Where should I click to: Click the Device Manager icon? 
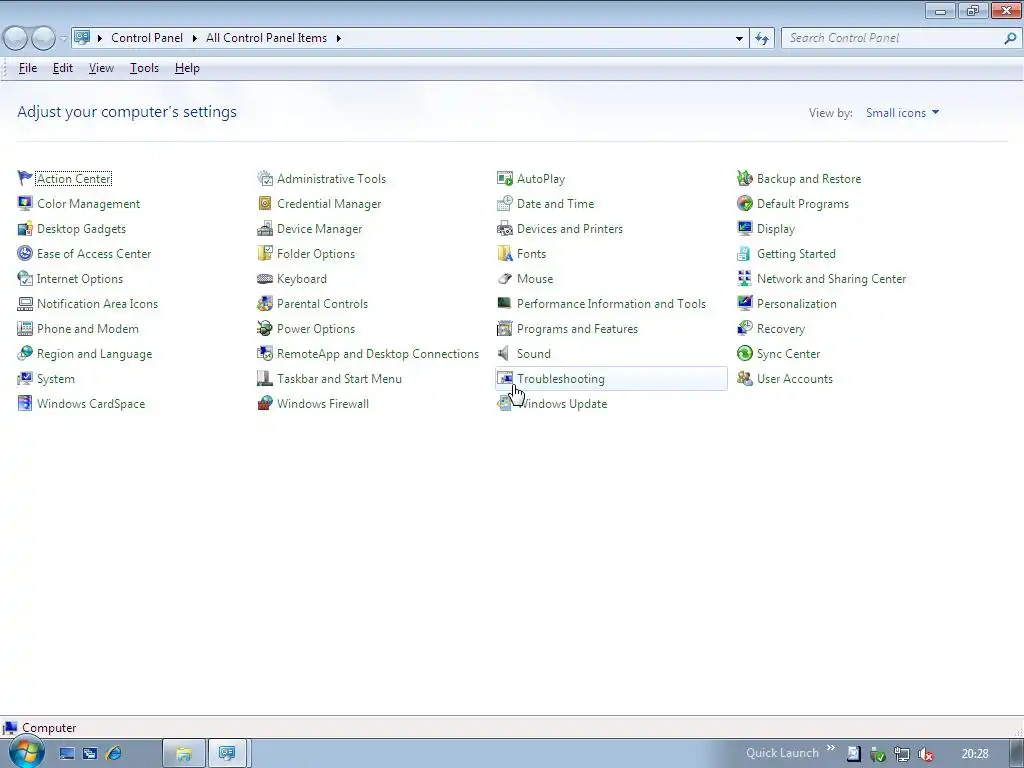click(264, 229)
